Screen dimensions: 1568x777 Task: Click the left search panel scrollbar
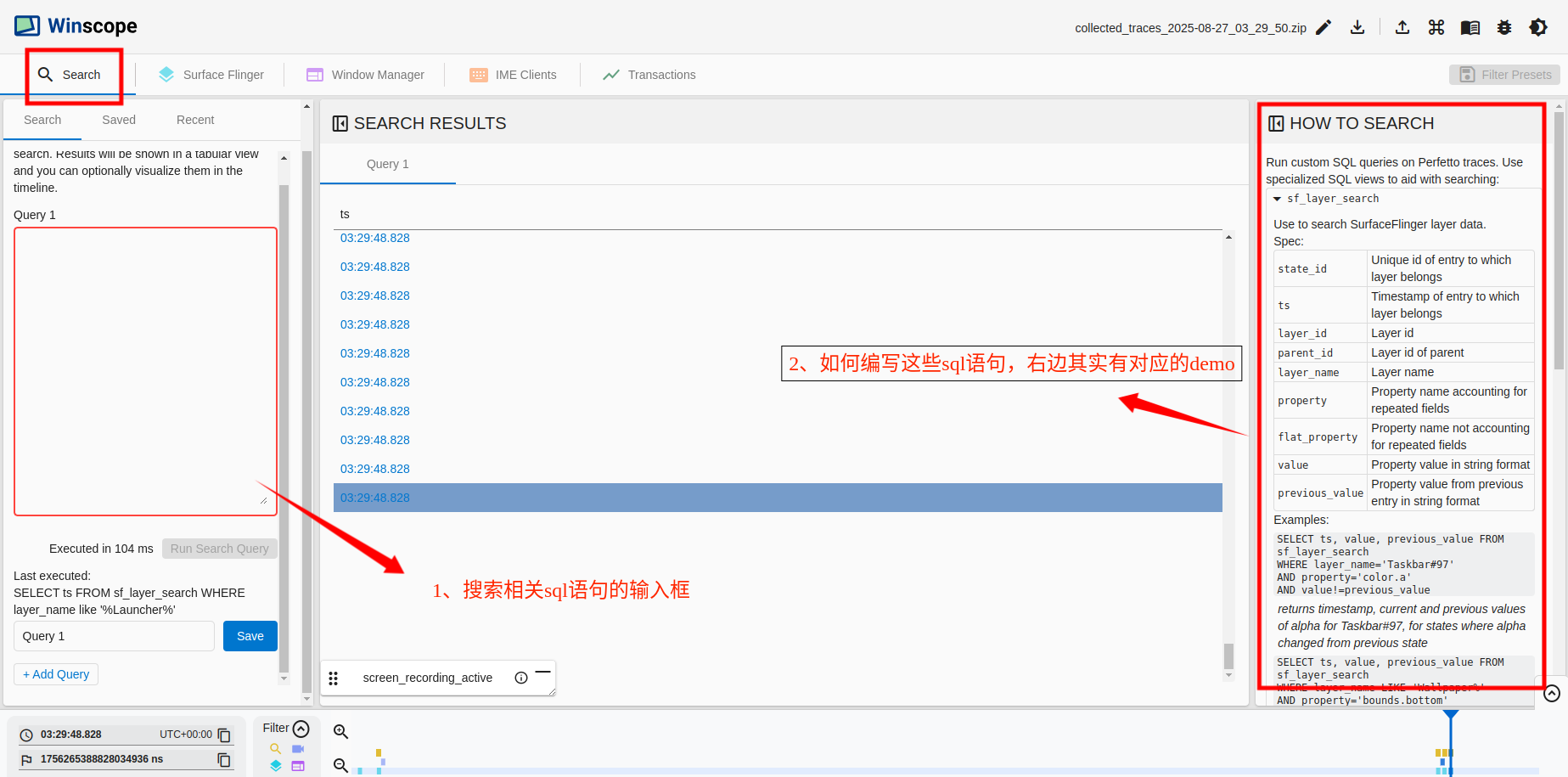(284, 429)
